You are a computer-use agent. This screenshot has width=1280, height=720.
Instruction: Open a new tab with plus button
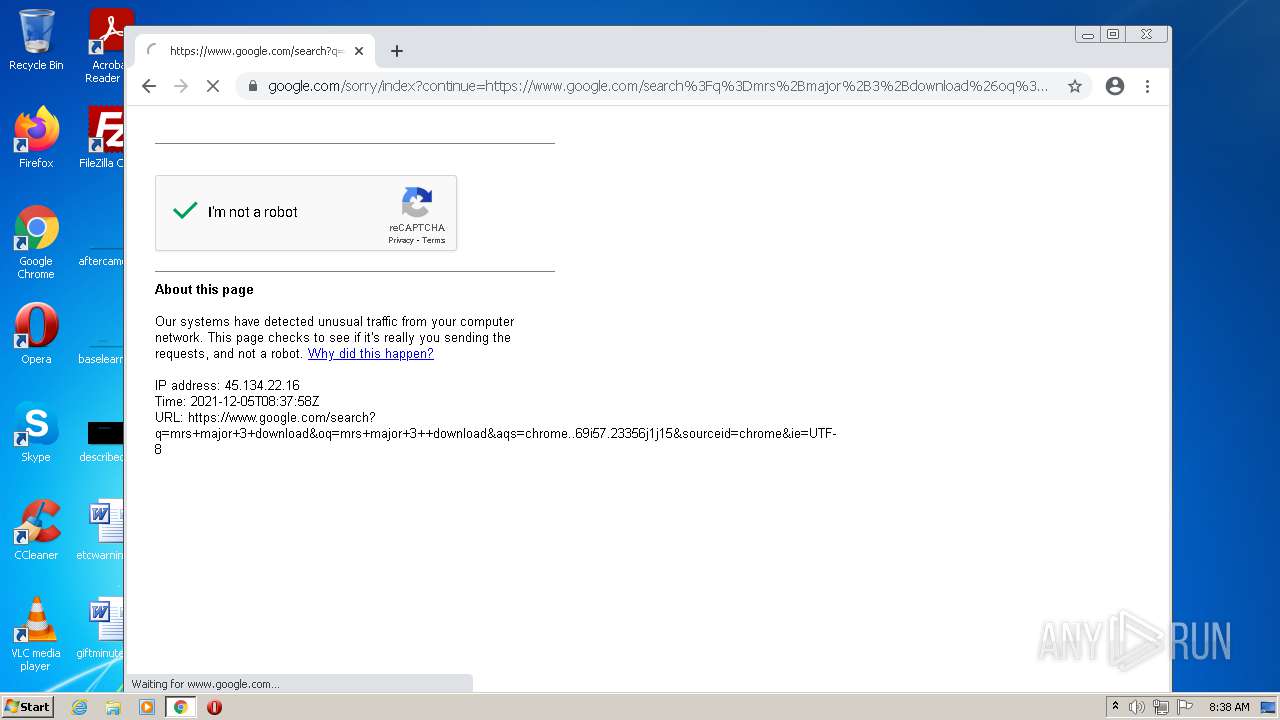click(397, 51)
